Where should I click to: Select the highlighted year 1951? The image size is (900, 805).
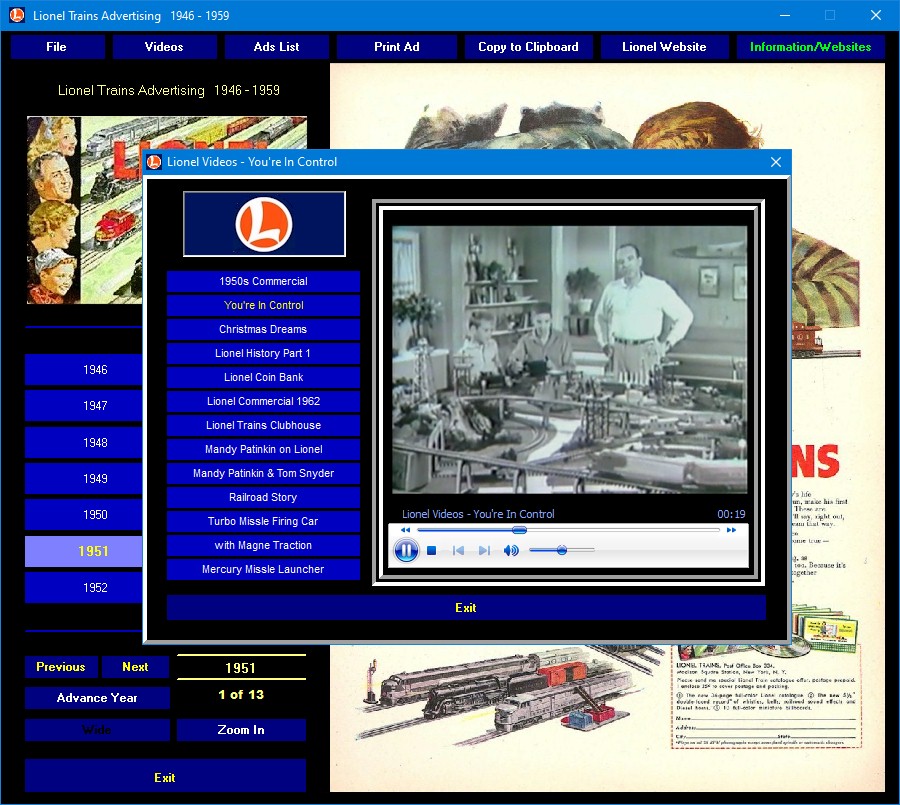[x=84, y=552]
